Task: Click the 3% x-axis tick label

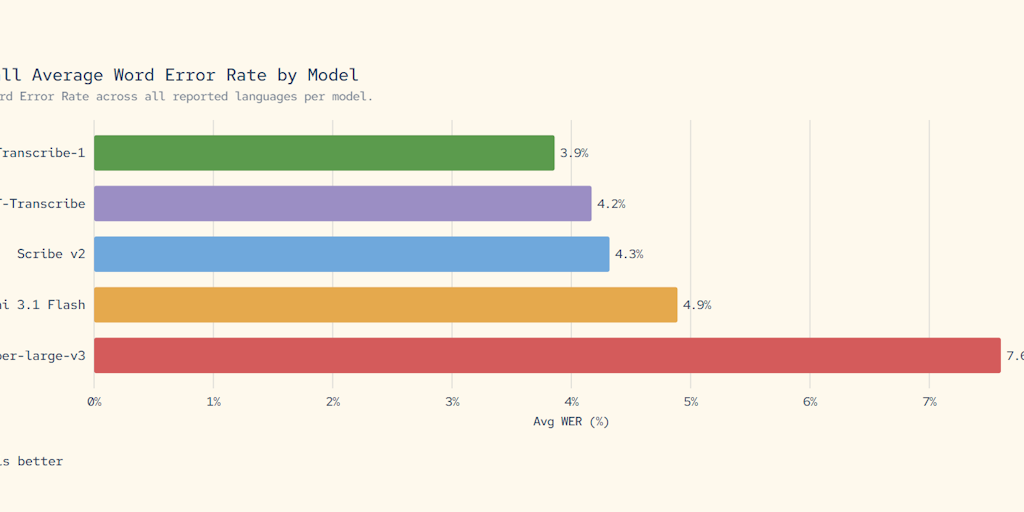Action: (x=452, y=402)
